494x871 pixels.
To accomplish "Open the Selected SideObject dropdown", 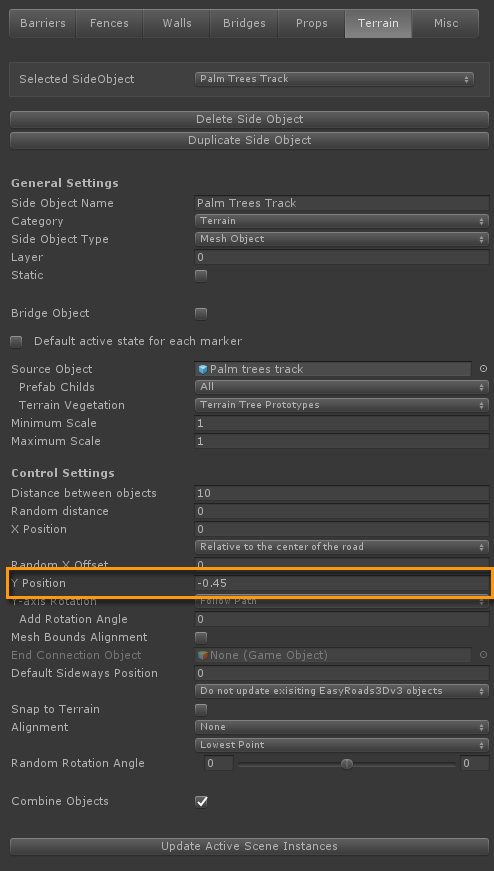I will 335,79.
